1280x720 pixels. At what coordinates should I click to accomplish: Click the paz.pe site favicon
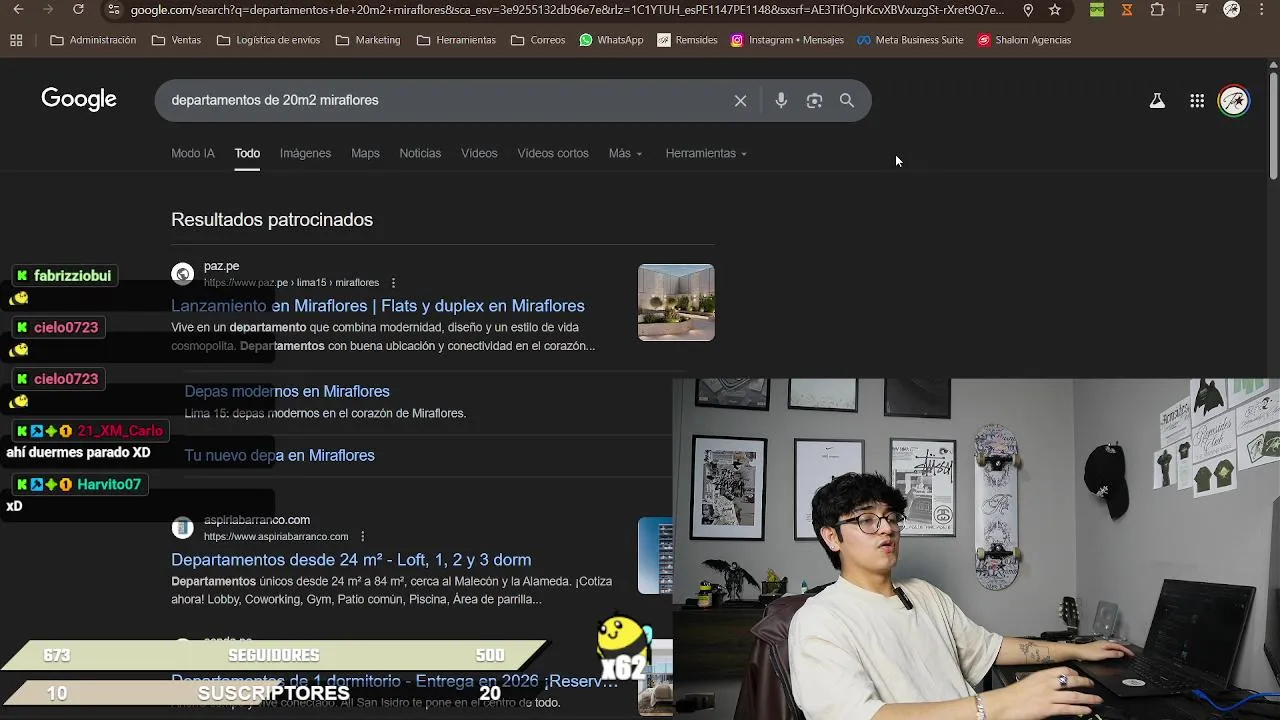(182, 274)
